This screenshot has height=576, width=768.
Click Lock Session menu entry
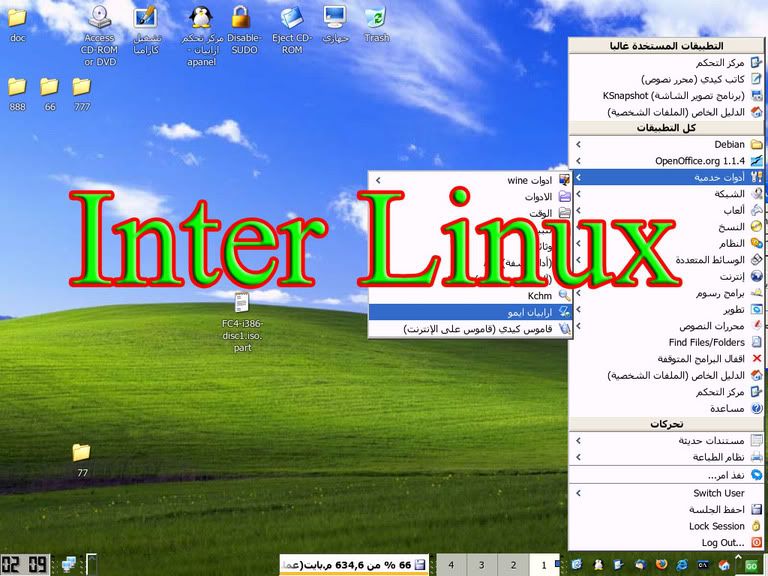666,526
